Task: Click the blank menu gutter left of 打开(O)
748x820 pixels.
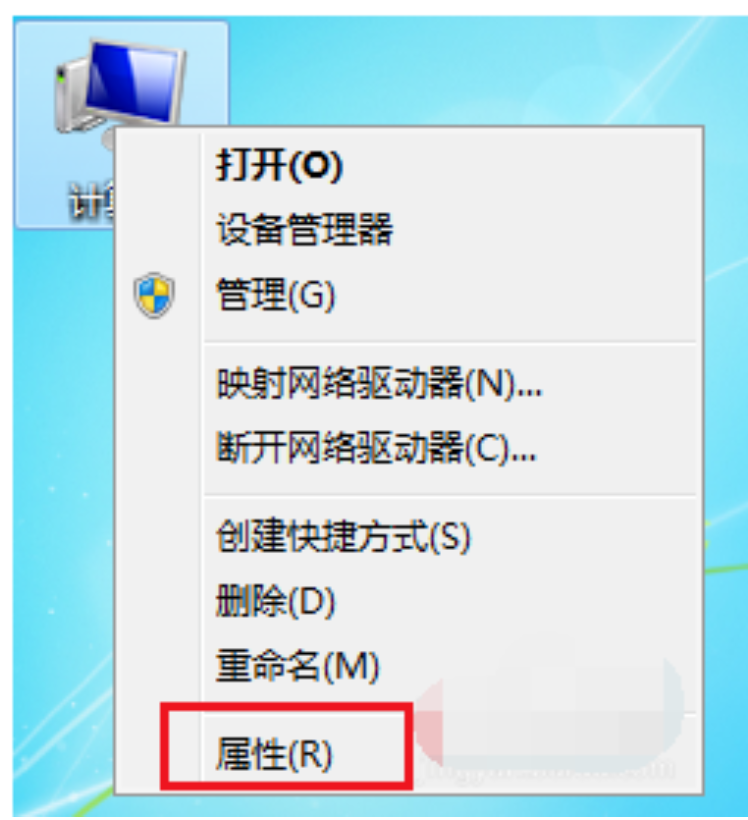Action: 158,165
